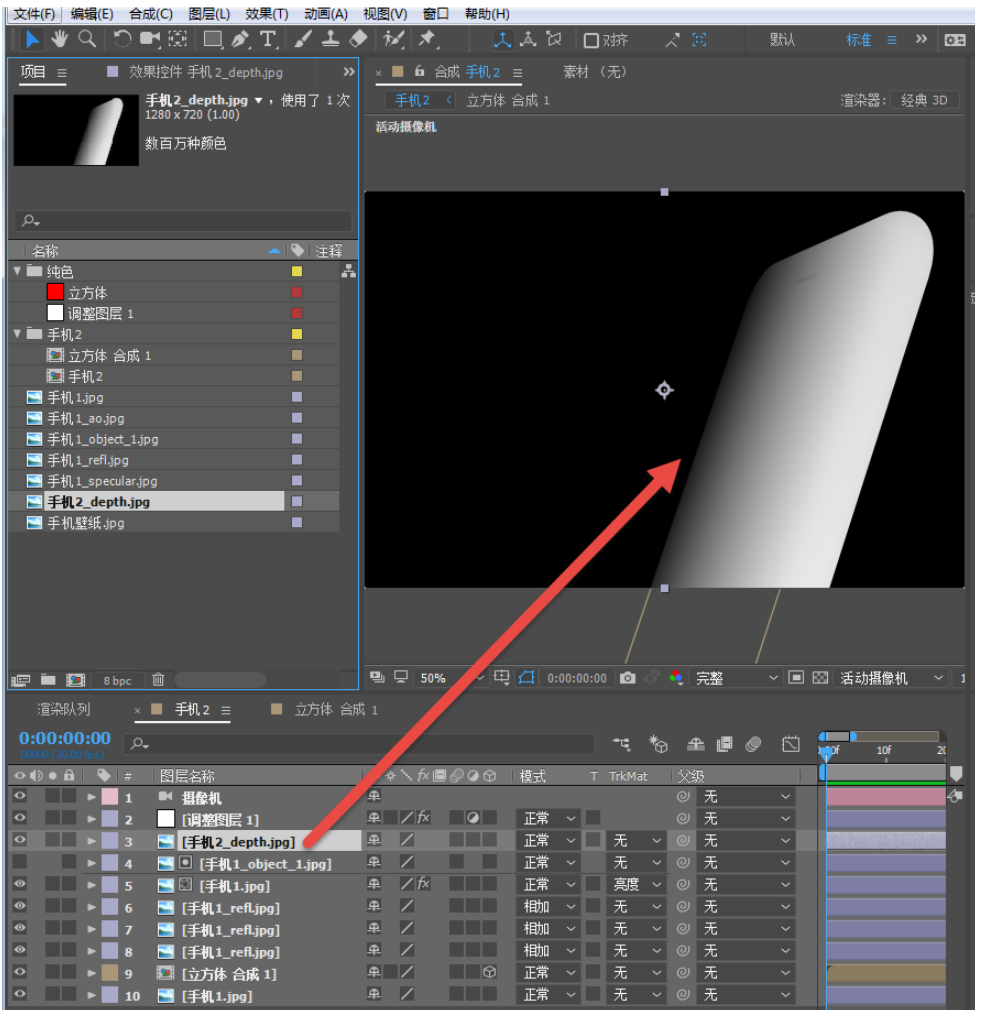Image resolution: width=981 pixels, height=1015 pixels.
Task: Open TrkMat 亮度 dropdown on layer 5
Action: pyautogui.click(x=637, y=885)
